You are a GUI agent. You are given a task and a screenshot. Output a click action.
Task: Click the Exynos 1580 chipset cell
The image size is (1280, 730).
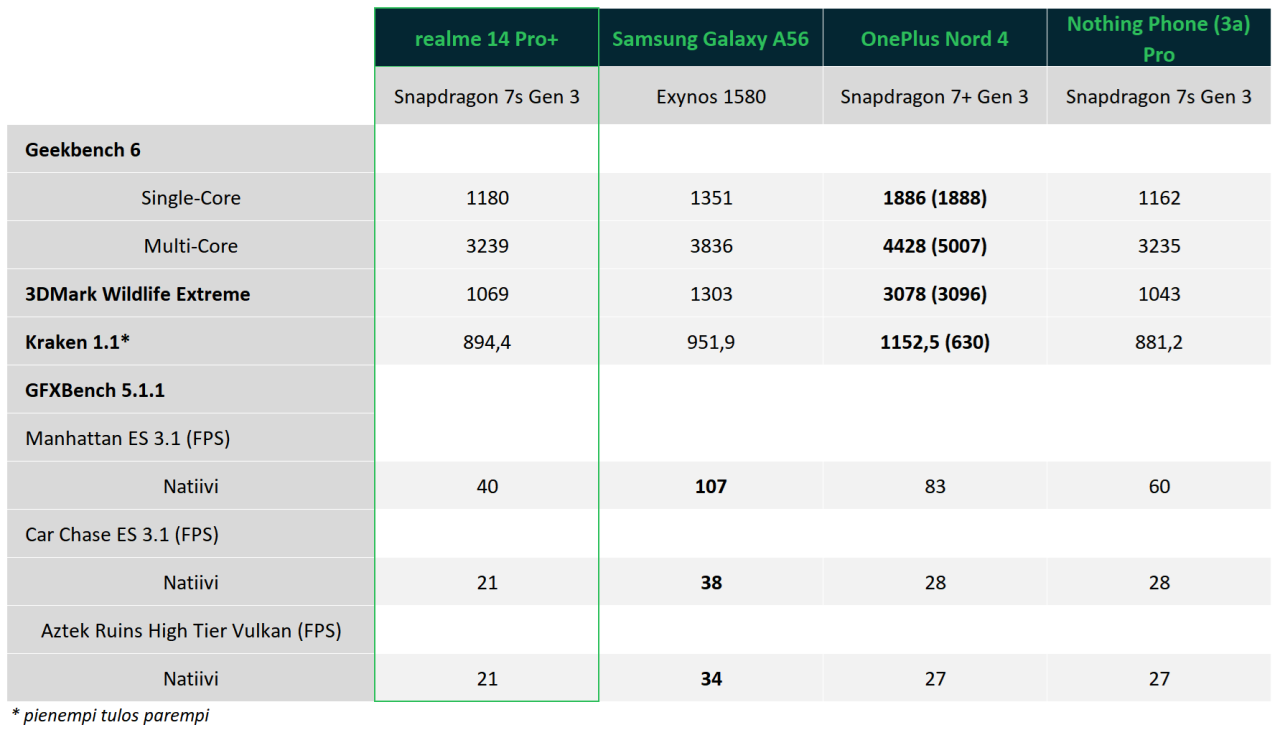pos(711,97)
